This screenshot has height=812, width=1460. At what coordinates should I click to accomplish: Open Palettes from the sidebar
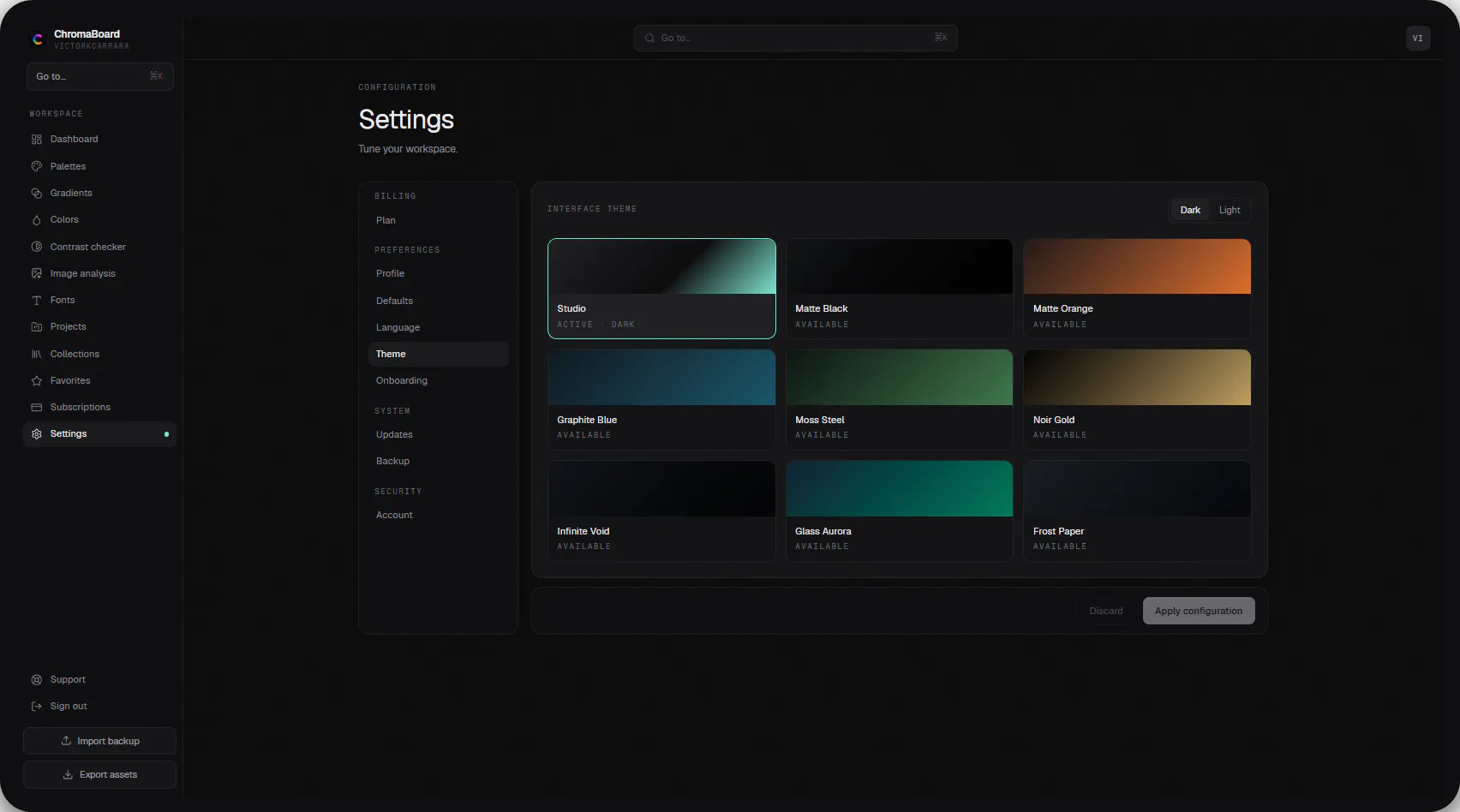coord(99,166)
